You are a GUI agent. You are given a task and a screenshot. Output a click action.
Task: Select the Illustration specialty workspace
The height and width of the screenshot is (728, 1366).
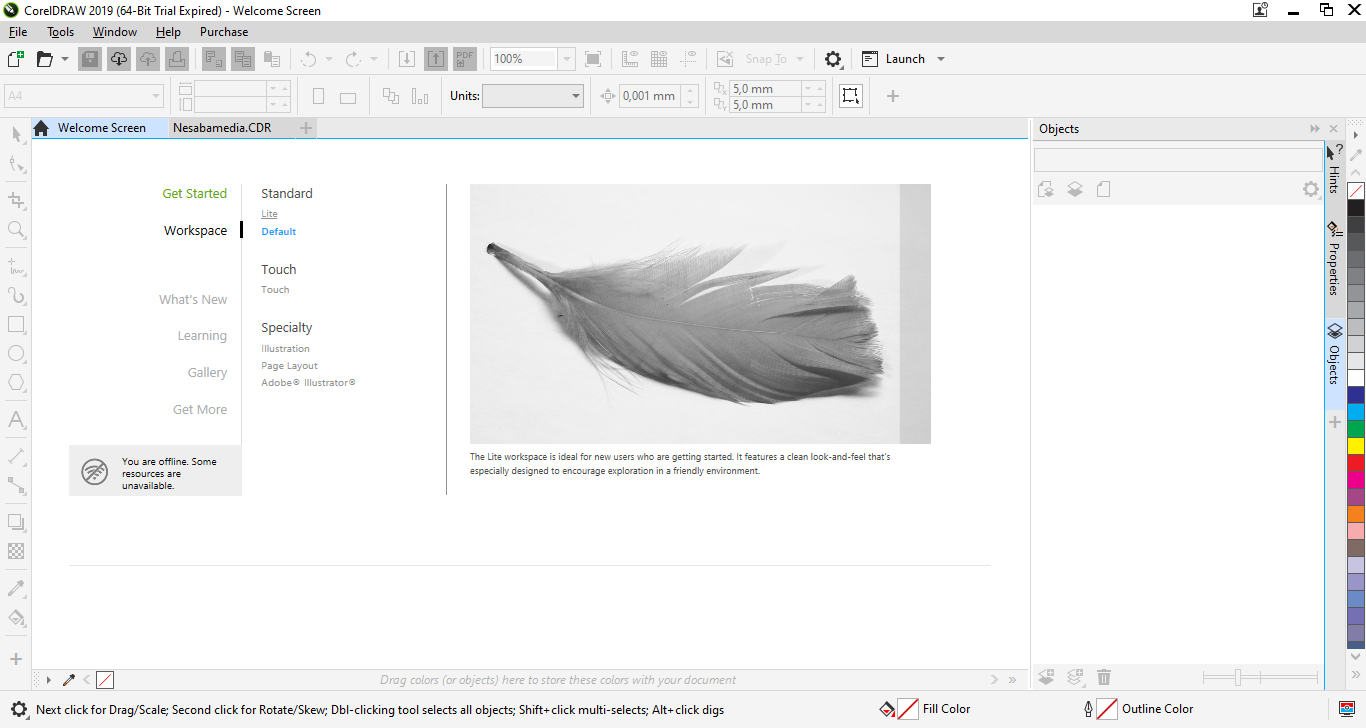coord(285,349)
